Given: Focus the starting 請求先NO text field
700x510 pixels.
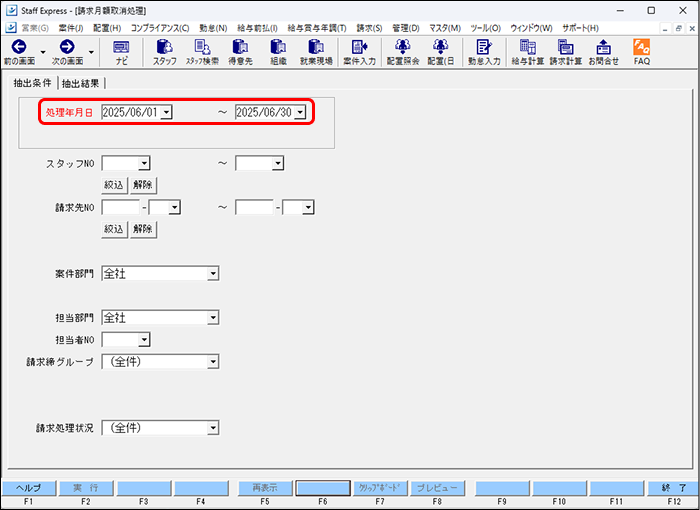Looking at the screenshot, I should tap(121, 207).
